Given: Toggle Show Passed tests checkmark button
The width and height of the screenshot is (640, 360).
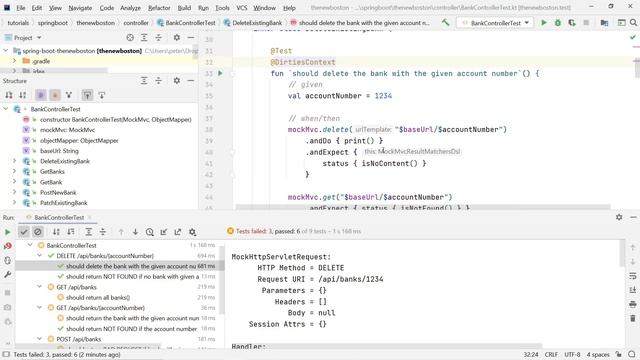Looking at the screenshot, I should [x=24, y=232].
